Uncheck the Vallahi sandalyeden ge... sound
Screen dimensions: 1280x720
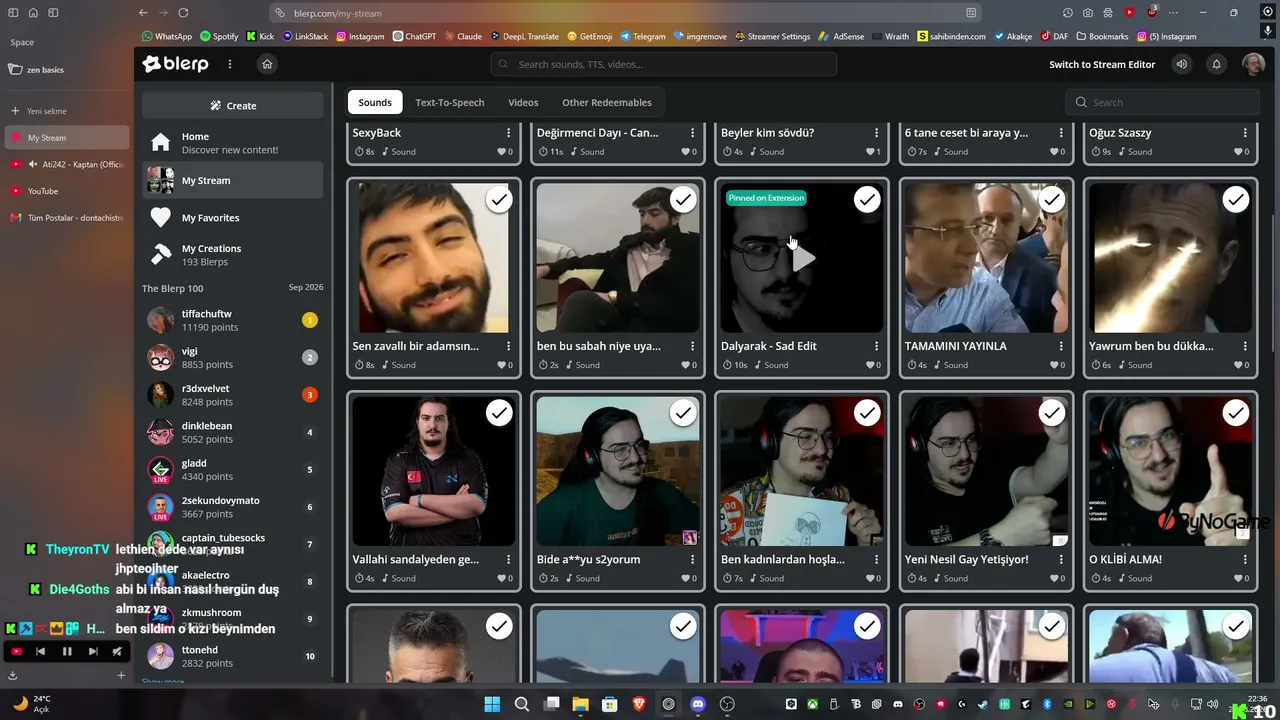point(499,413)
